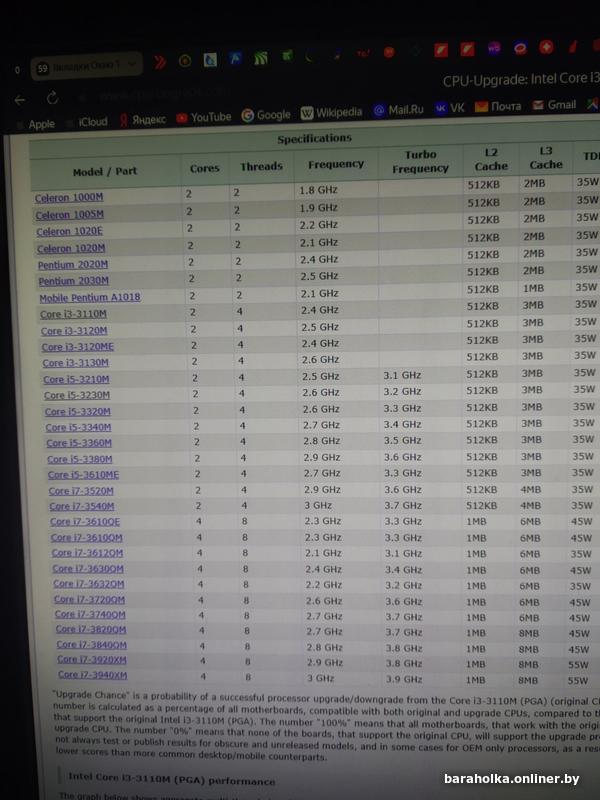
Task: Open the Core i7-3840QM link
Action: coord(92,645)
